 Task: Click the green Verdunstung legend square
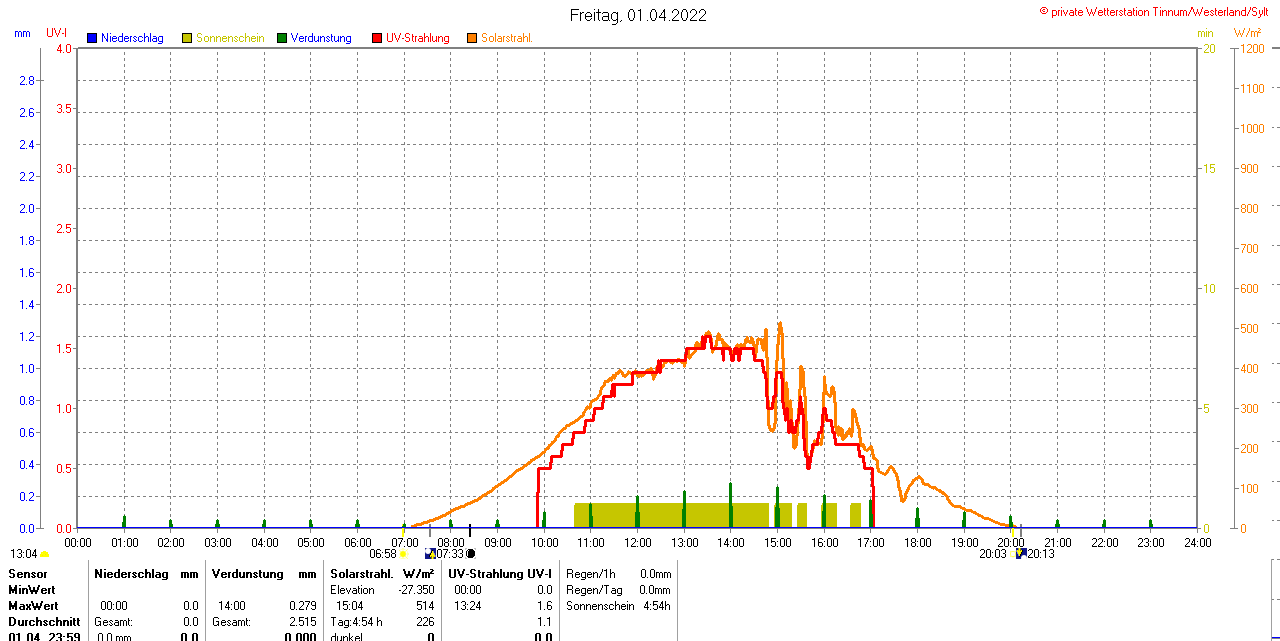click(x=282, y=38)
